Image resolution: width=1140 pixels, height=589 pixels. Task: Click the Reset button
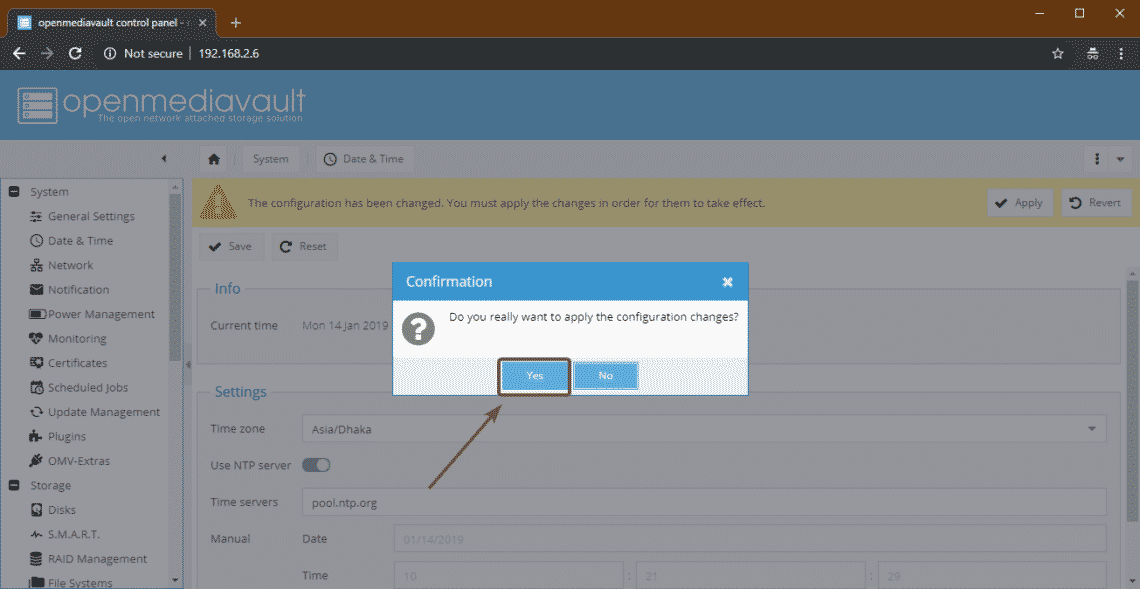click(304, 247)
